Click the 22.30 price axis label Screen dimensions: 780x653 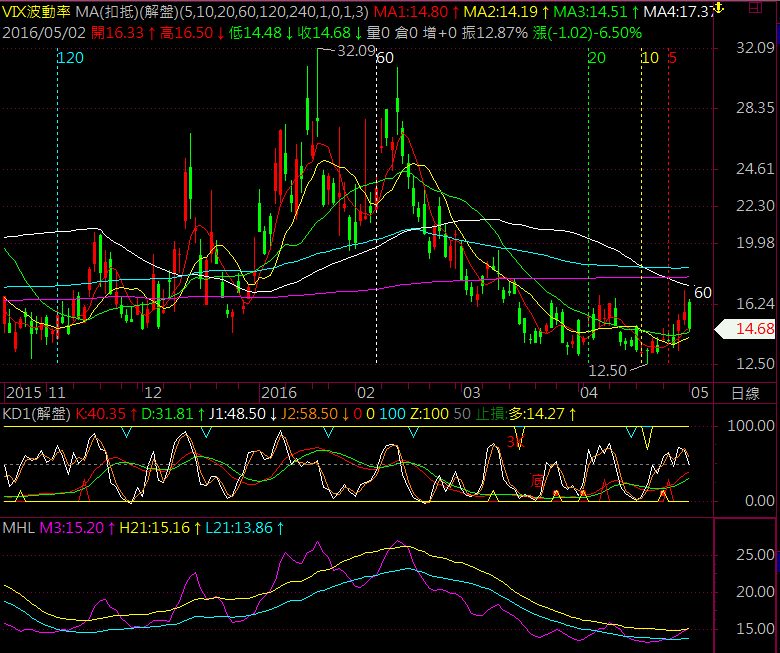point(755,205)
